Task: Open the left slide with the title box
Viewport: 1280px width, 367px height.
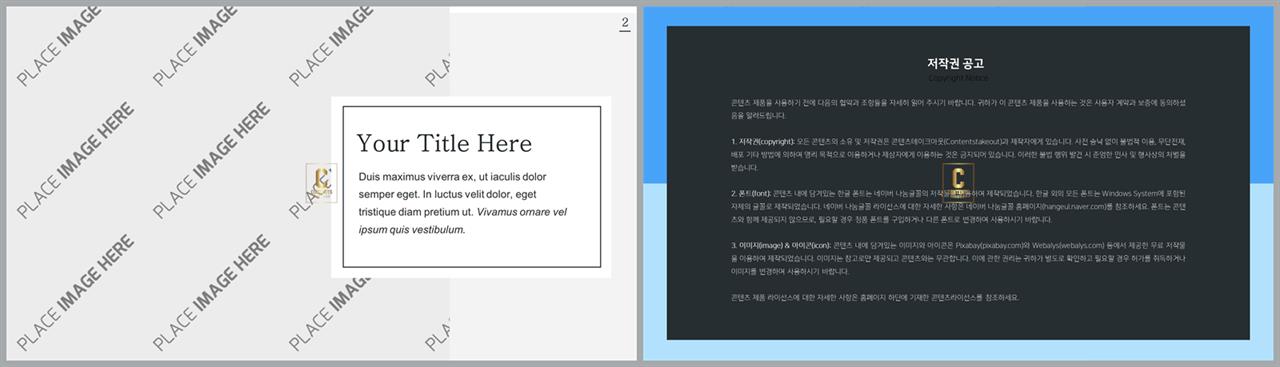Action: point(322,183)
